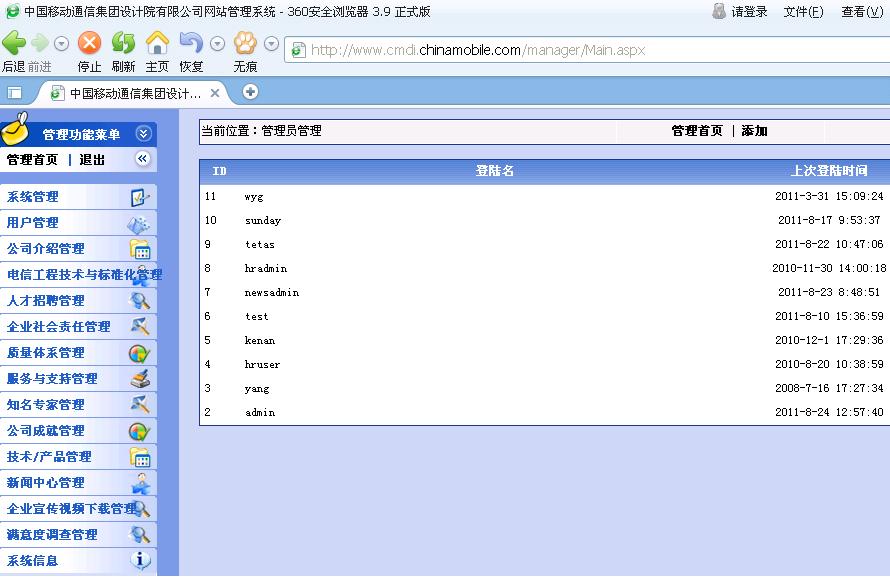This screenshot has width=890, height=580.
Task: Click the 新闻中心管理 person icon
Action: point(141,483)
